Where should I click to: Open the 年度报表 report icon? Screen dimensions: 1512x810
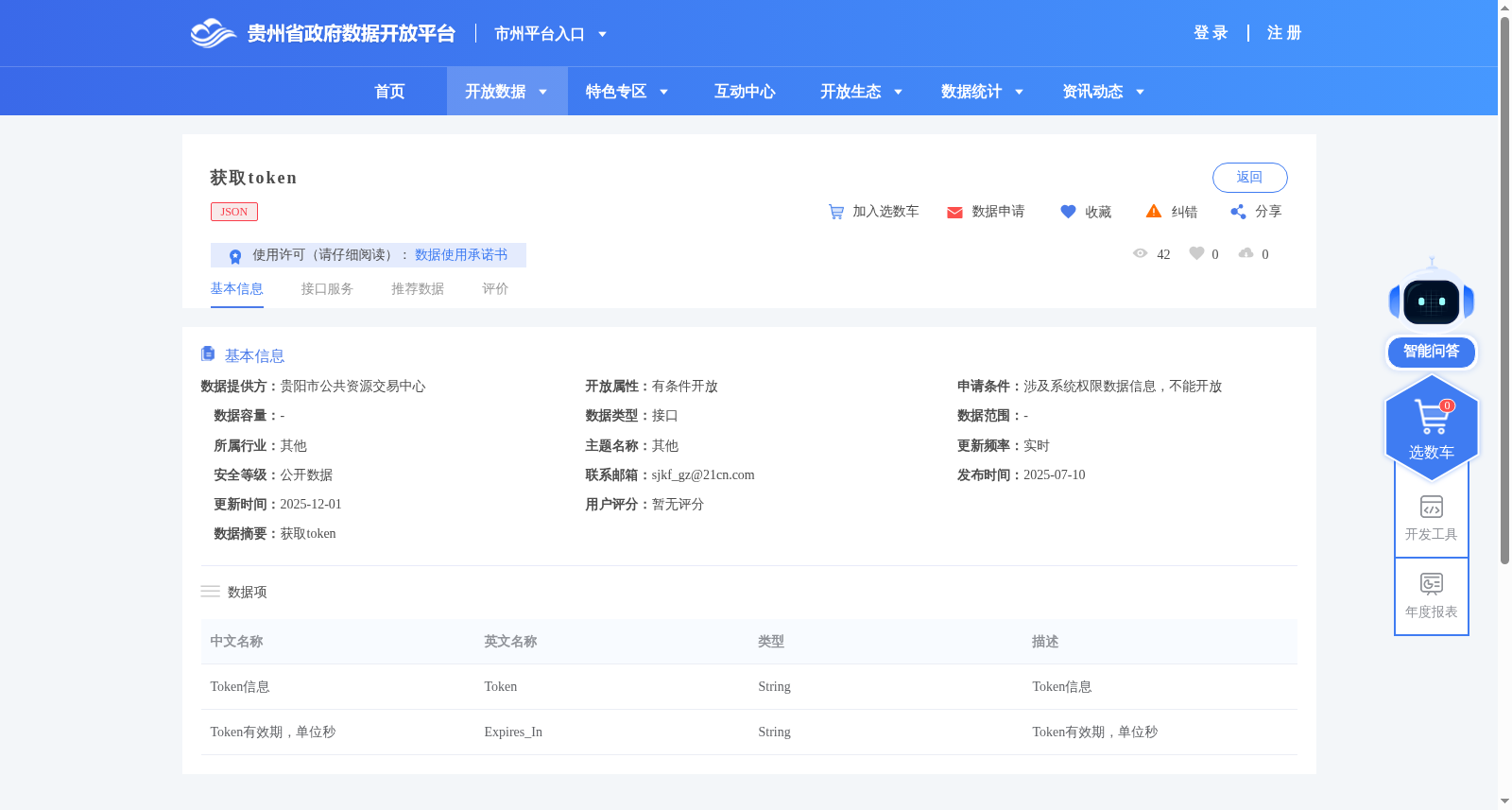(1432, 583)
